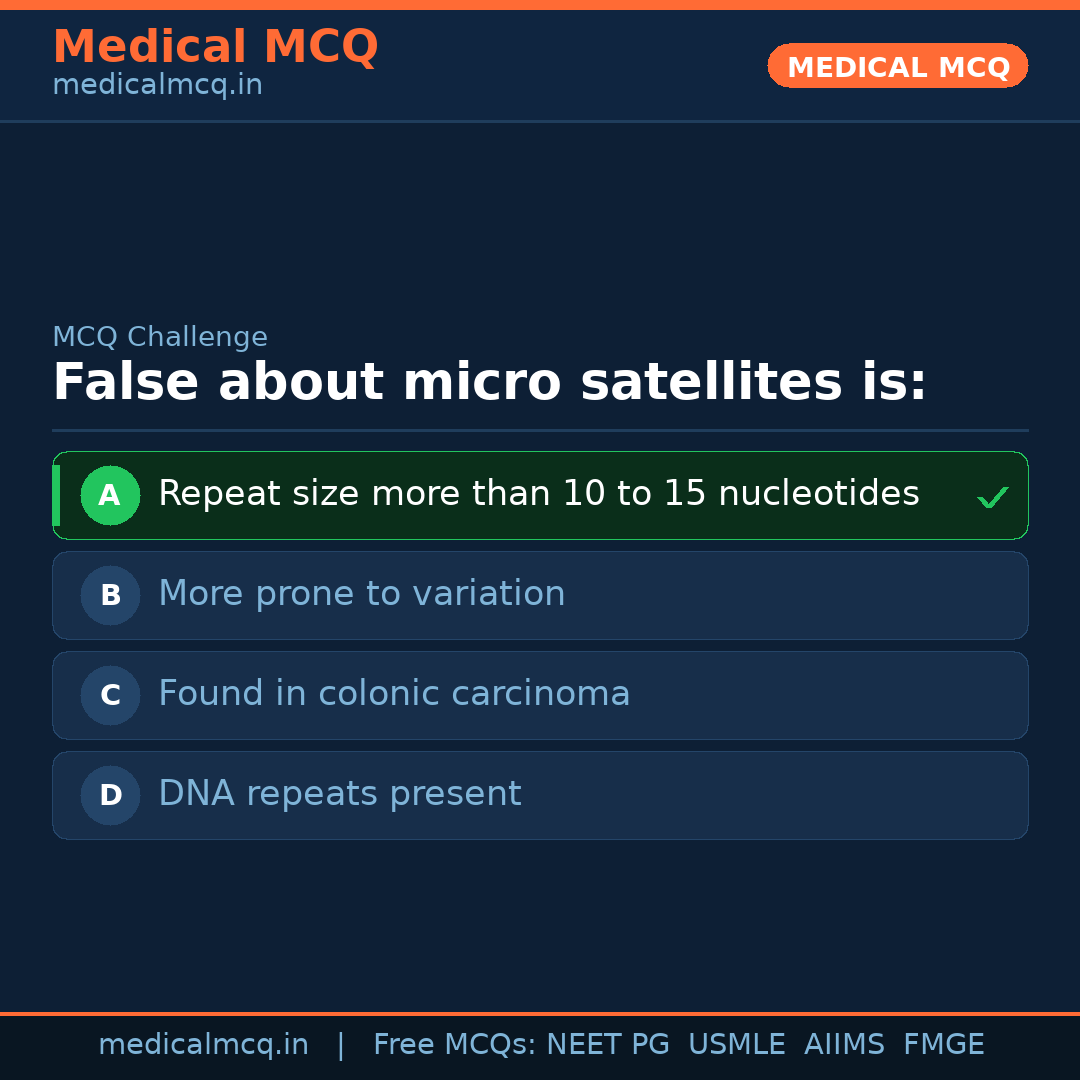This screenshot has width=1080, height=1080.
Task: Click 'Free MCQs:' footer text
Action: [454, 1045]
